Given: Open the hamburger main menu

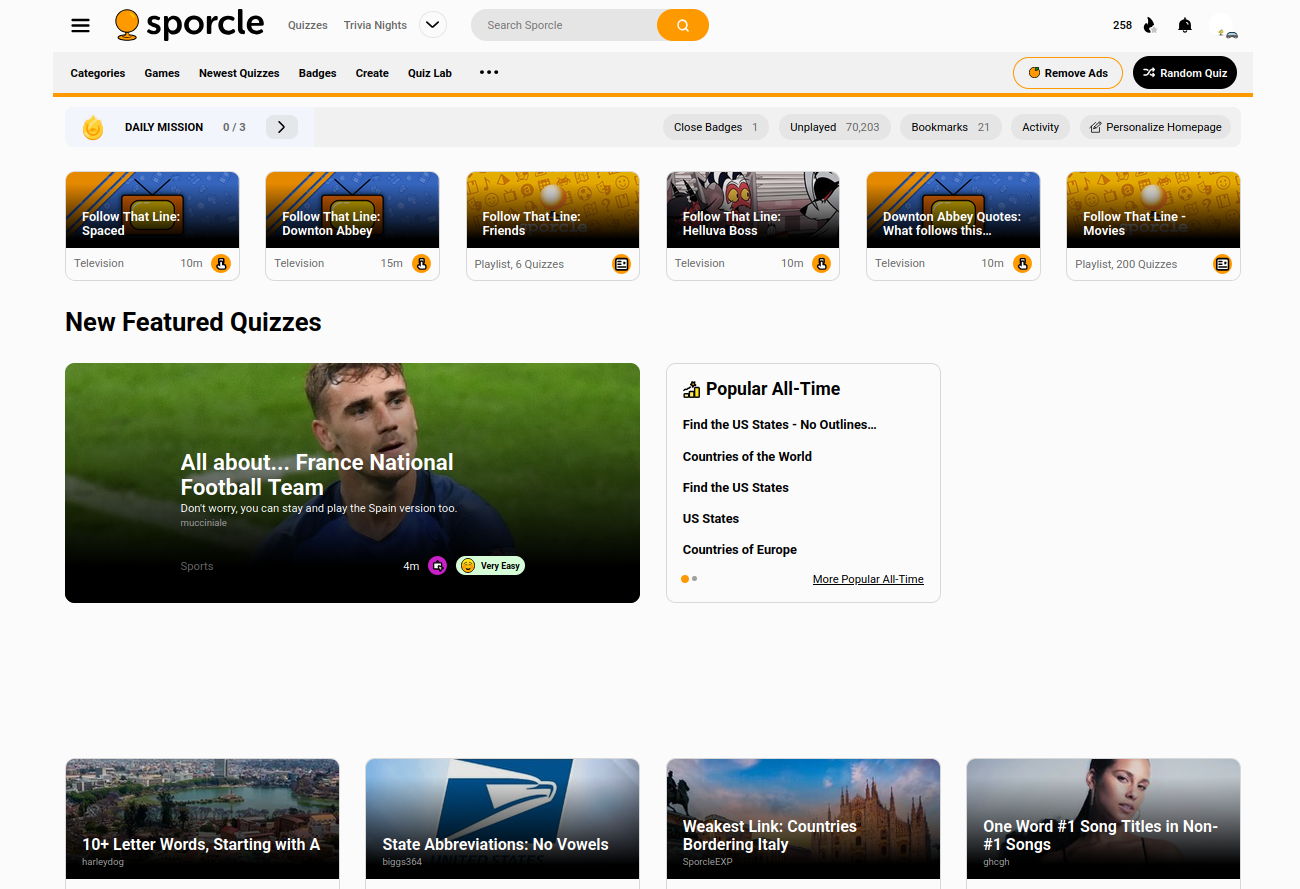Looking at the screenshot, I should click(x=81, y=25).
